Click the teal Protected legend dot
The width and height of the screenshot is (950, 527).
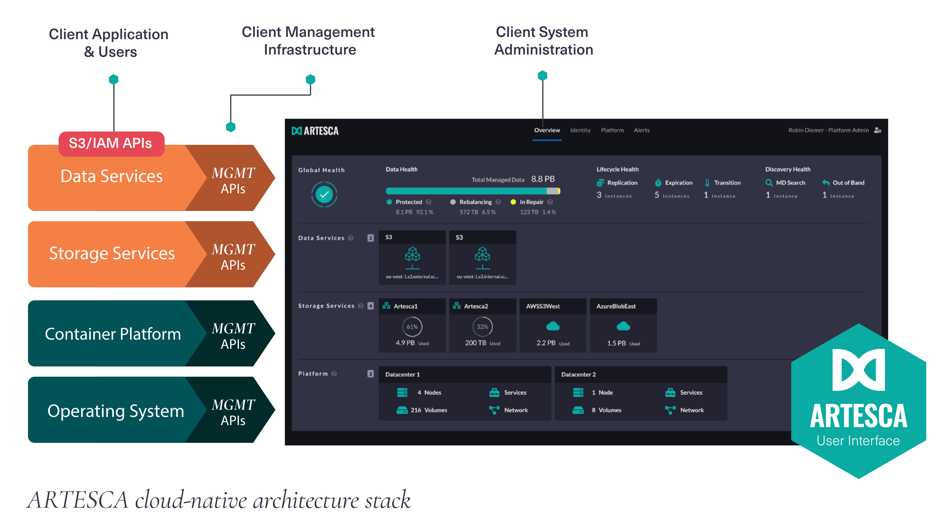pyautogui.click(x=389, y=202)
